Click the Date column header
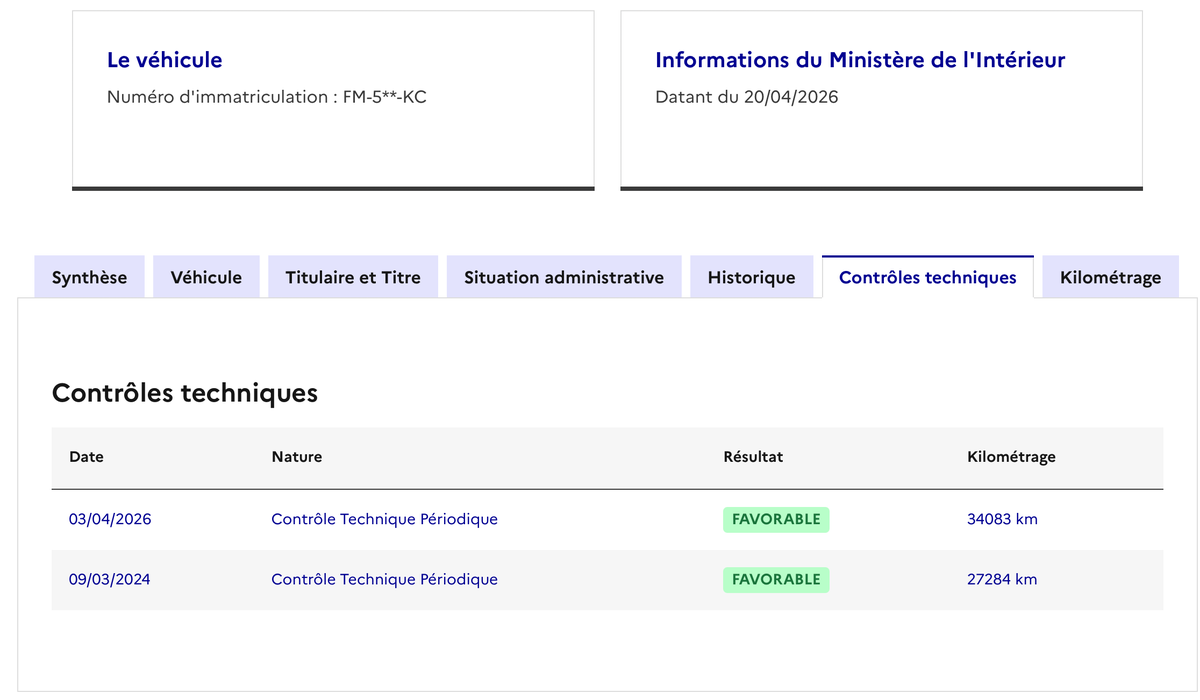1200x700 pixels. click(x=86, y=457)
